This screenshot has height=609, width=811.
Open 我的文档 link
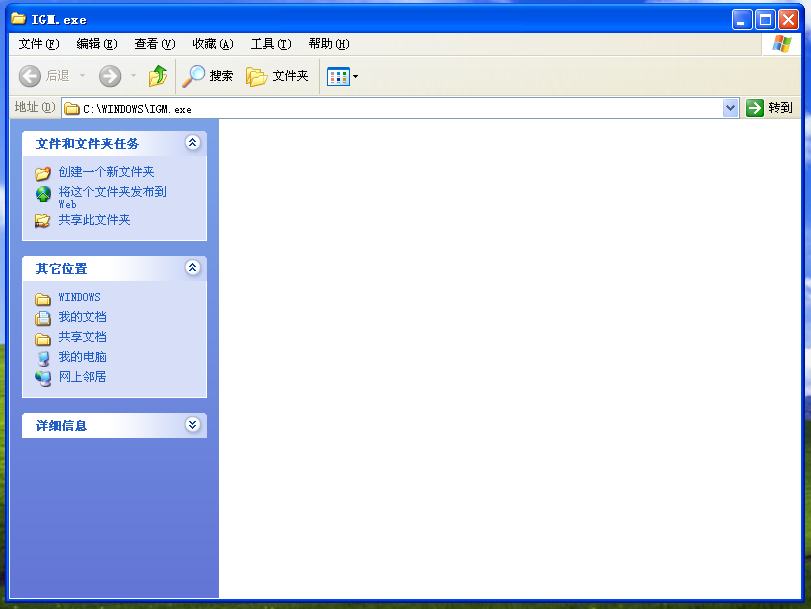coord(82,317)
